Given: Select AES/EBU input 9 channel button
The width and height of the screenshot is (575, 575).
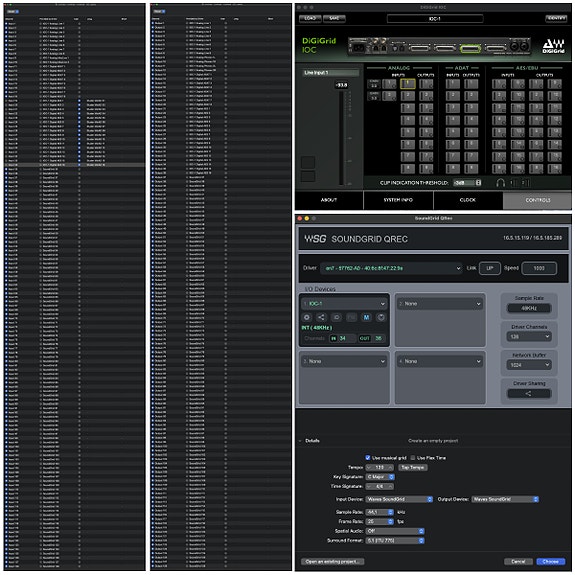Looking at the screenshot, I should point(518,84).
